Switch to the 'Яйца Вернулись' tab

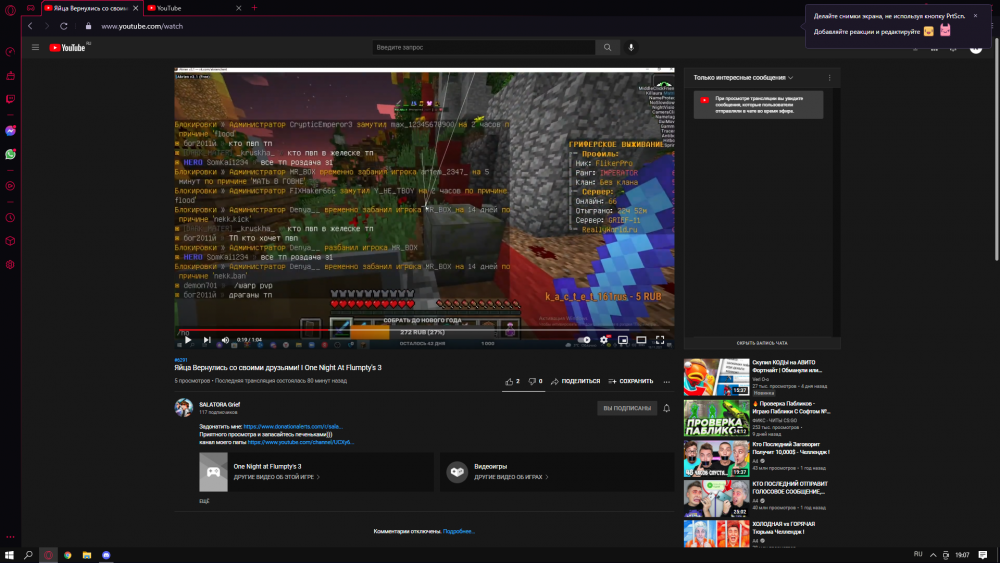click(91, 8)
